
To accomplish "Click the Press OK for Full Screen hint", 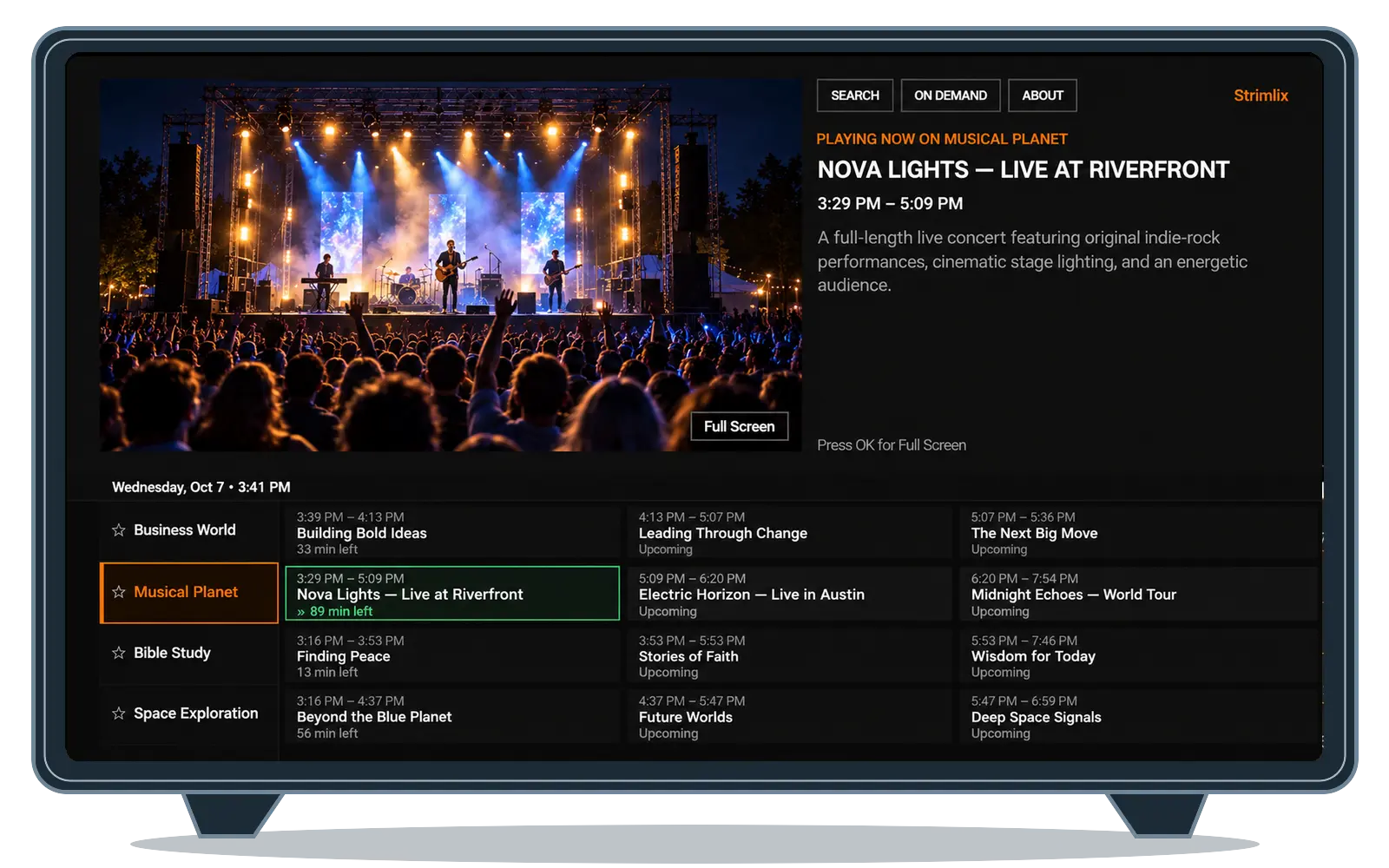I will click(892, 445).
